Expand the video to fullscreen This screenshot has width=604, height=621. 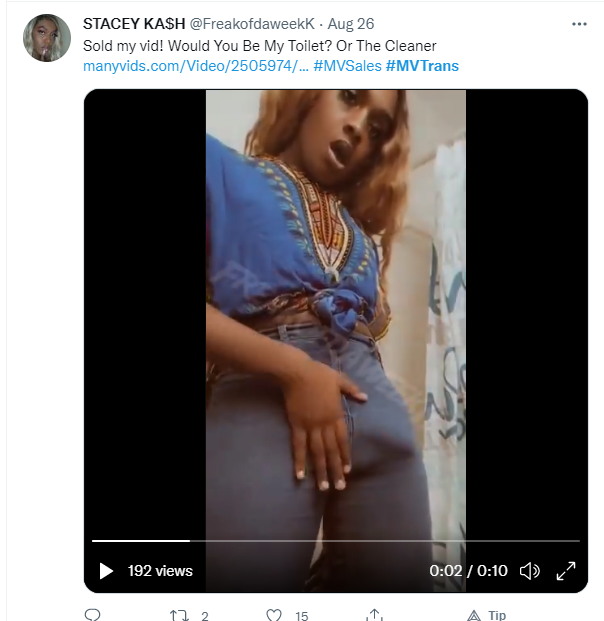point(566,571)
